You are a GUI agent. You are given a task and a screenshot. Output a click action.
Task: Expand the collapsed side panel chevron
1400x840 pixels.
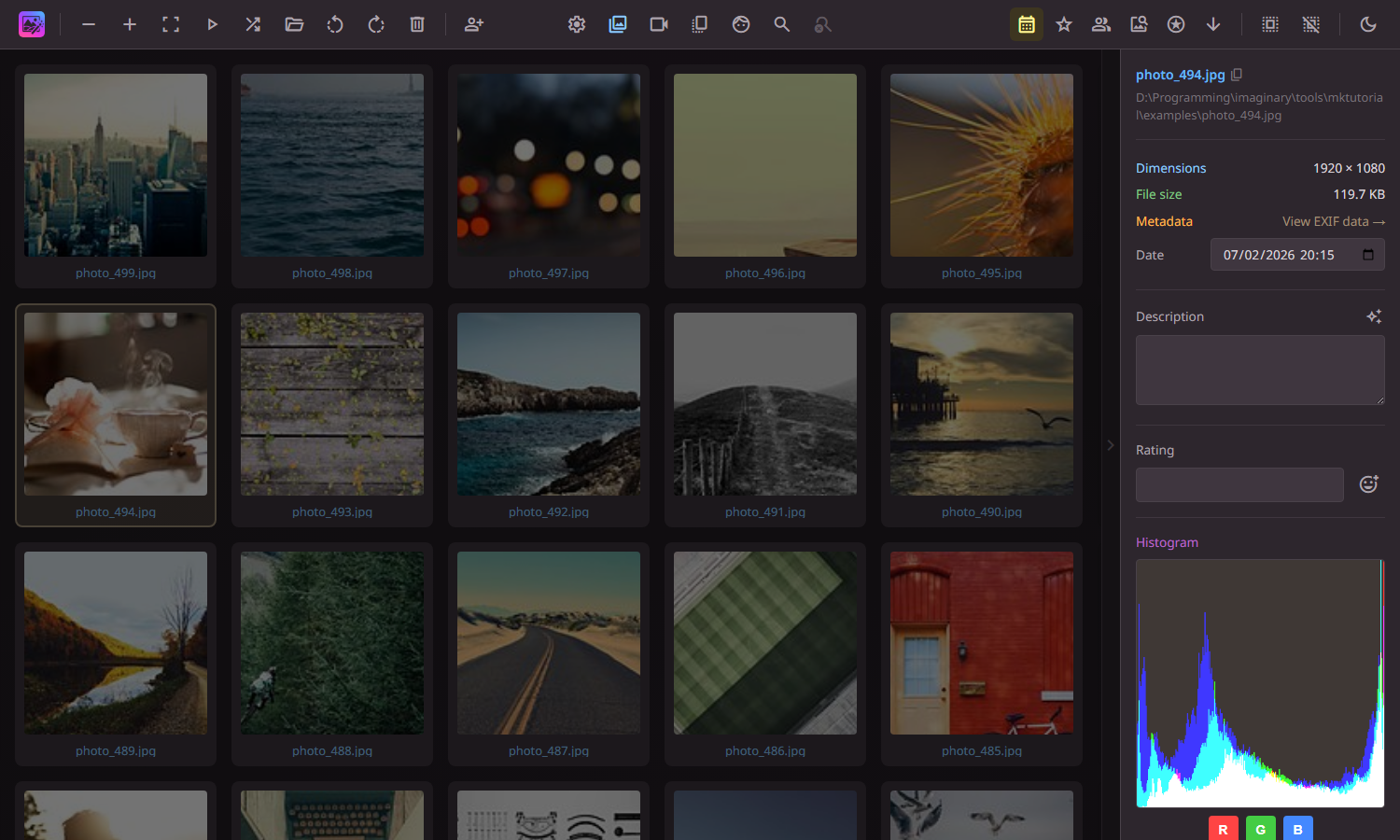1110,445
